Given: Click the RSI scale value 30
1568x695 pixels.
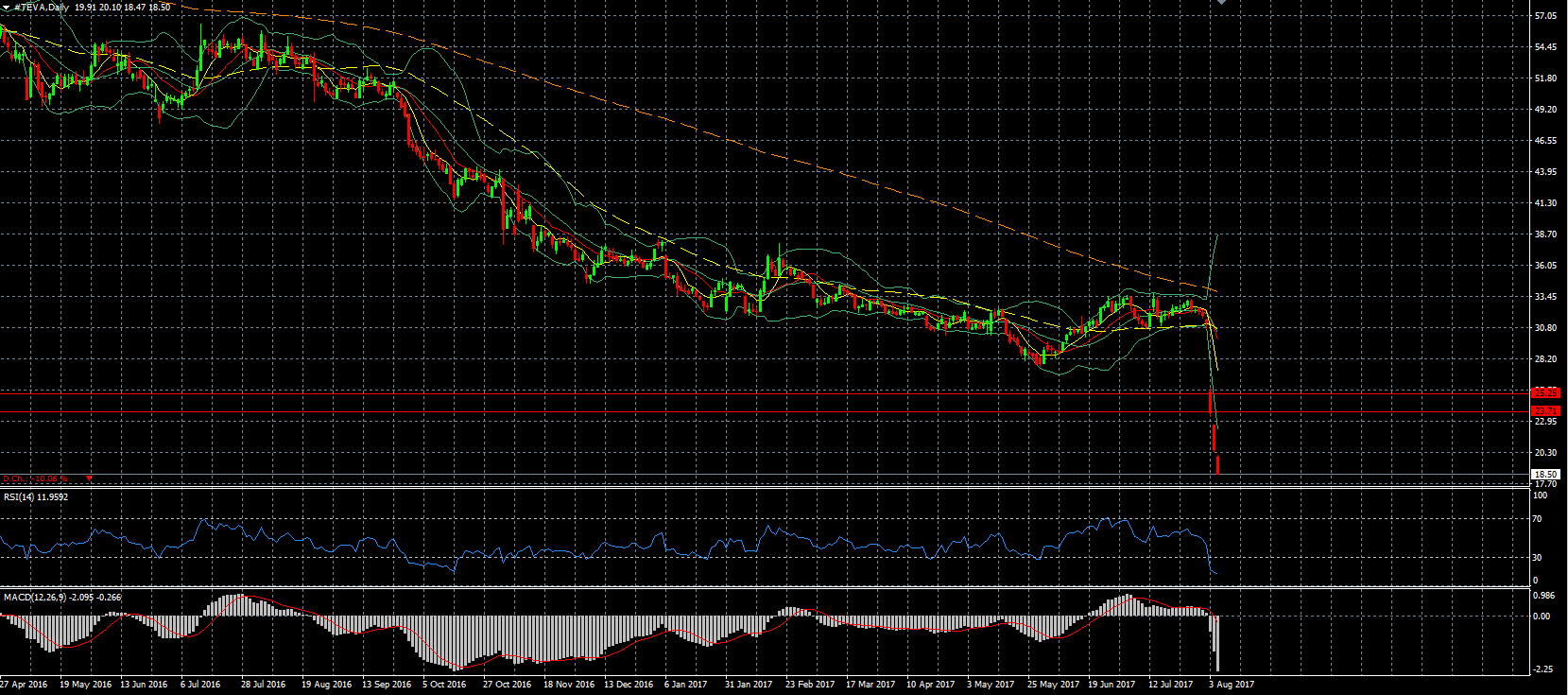Looking at the screenshot, I should pos(1537,558).
